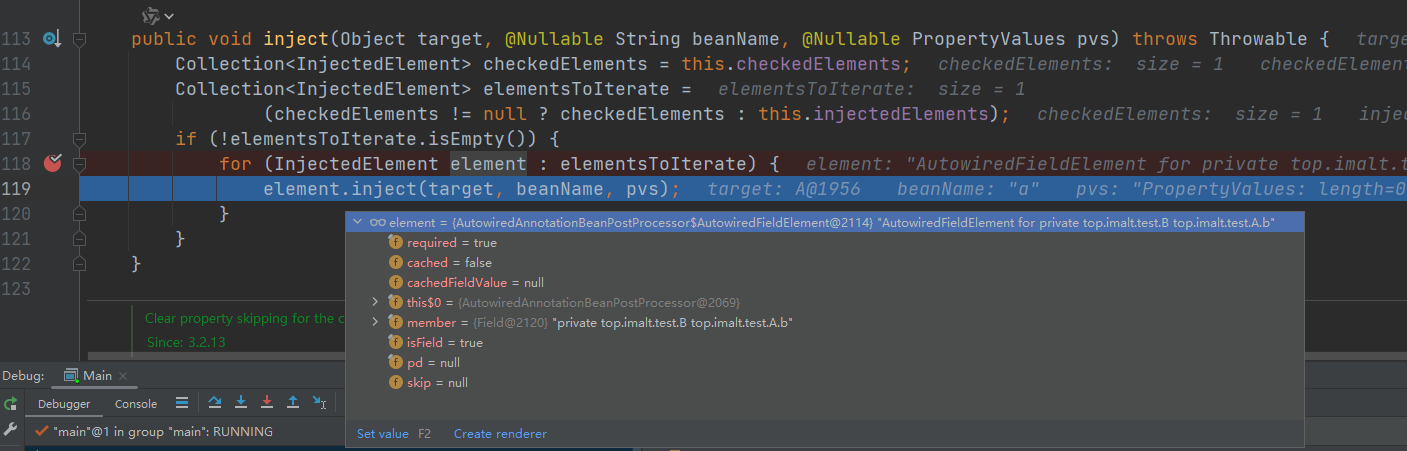Collapse the for-loop fold at line 118

[x=80, y=163]
